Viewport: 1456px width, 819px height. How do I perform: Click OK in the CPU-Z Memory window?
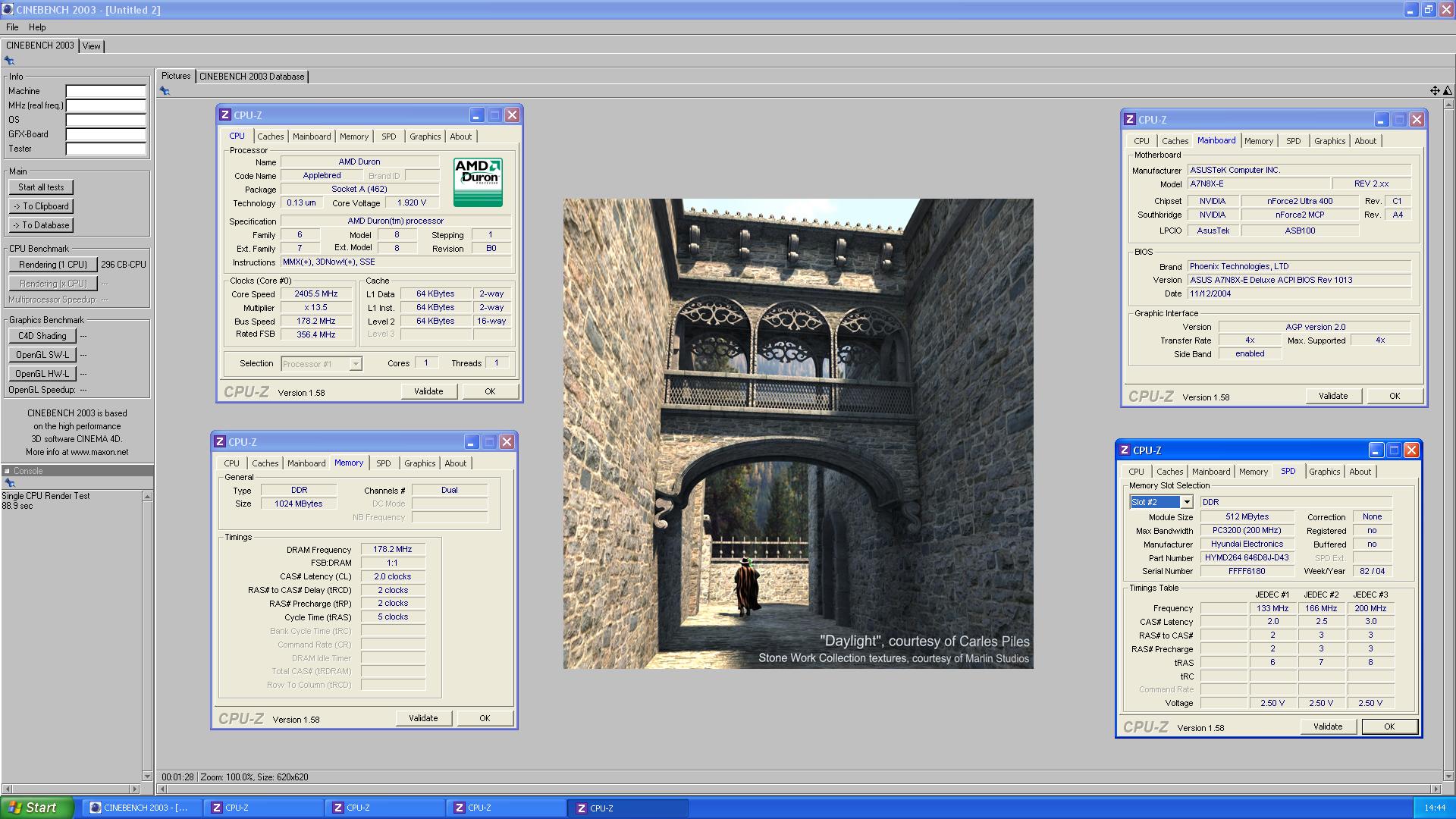(x=485, y=719)
